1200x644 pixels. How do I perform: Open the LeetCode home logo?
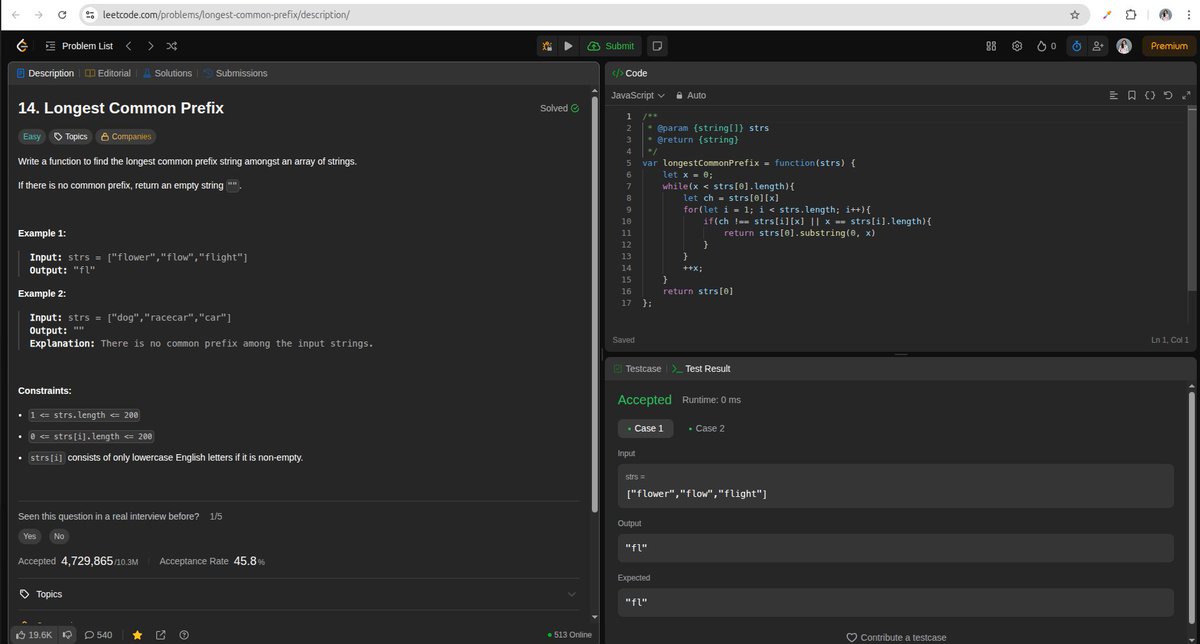coord(20,46)
